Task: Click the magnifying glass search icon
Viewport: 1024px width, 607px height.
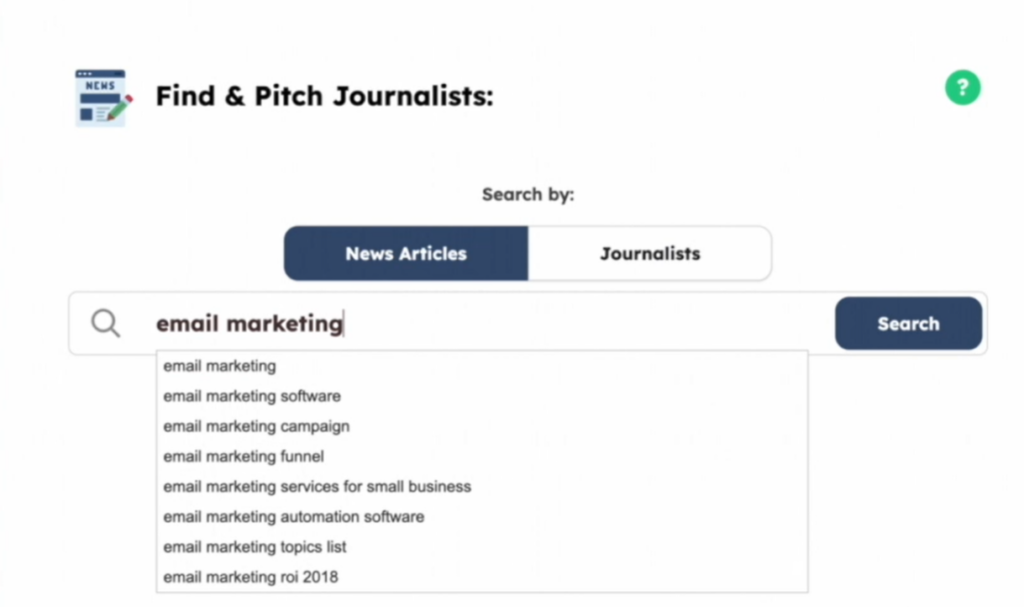Action: pyautogui.click(x=105, y=323)
